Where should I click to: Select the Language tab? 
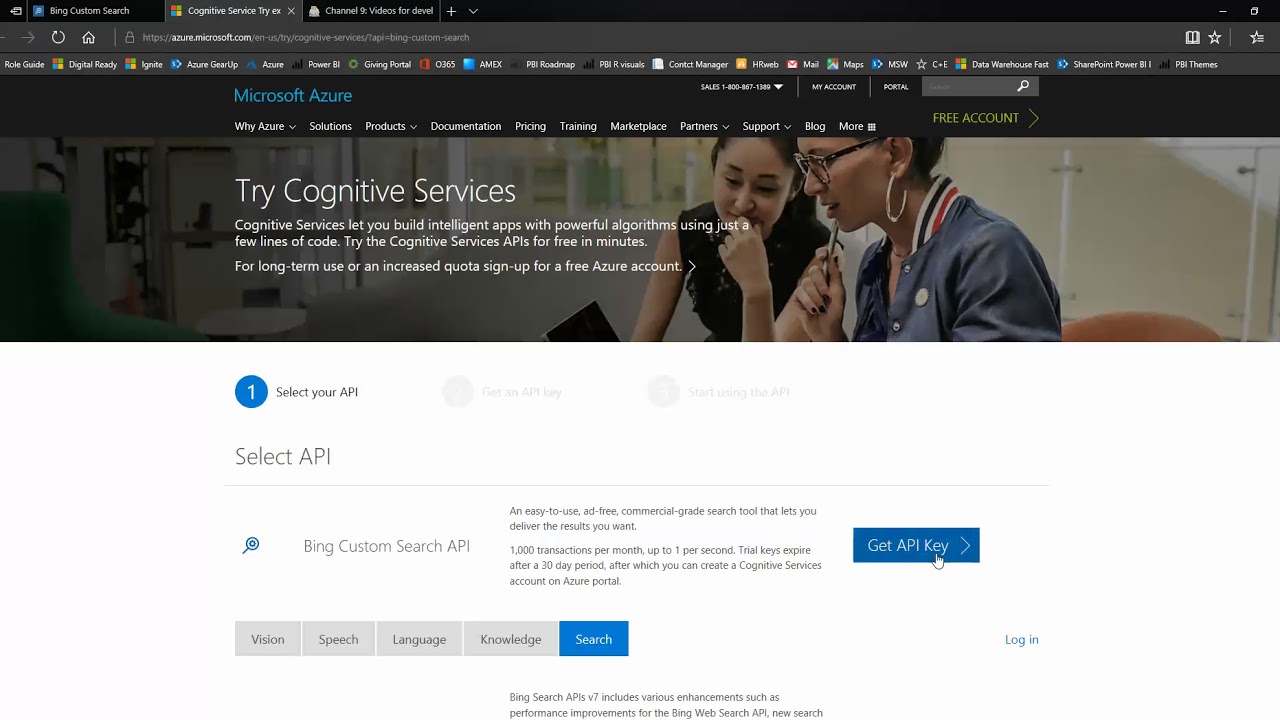(x=419, y=639)
